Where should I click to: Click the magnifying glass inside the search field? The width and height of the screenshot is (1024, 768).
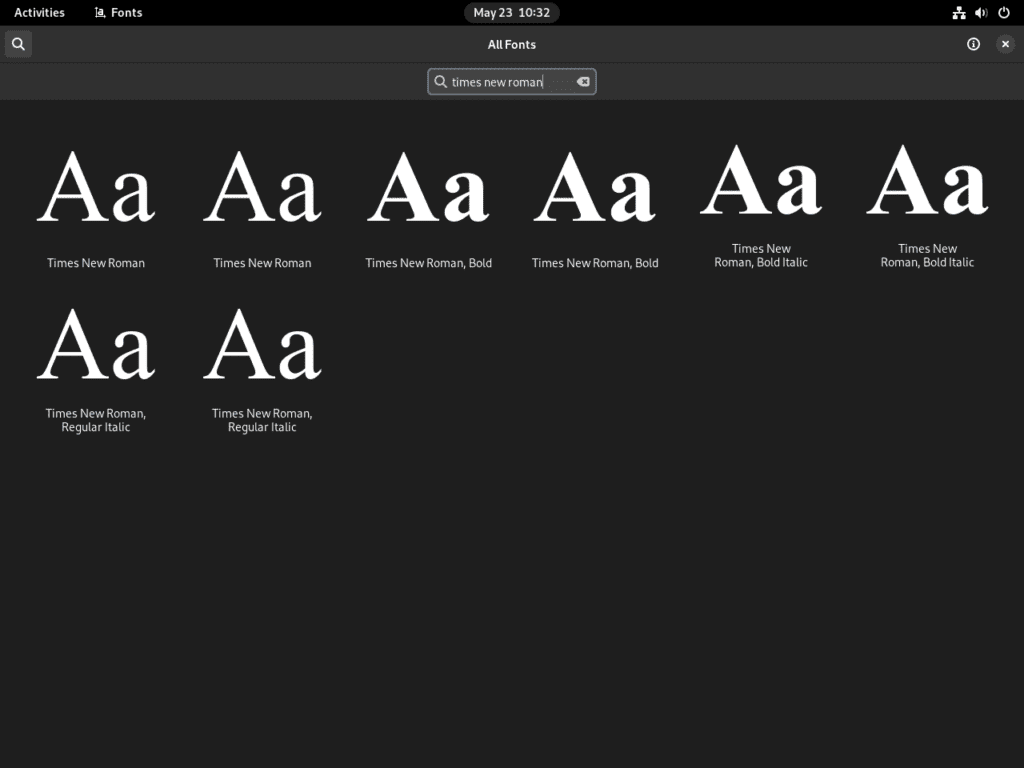tap(440, 81)
